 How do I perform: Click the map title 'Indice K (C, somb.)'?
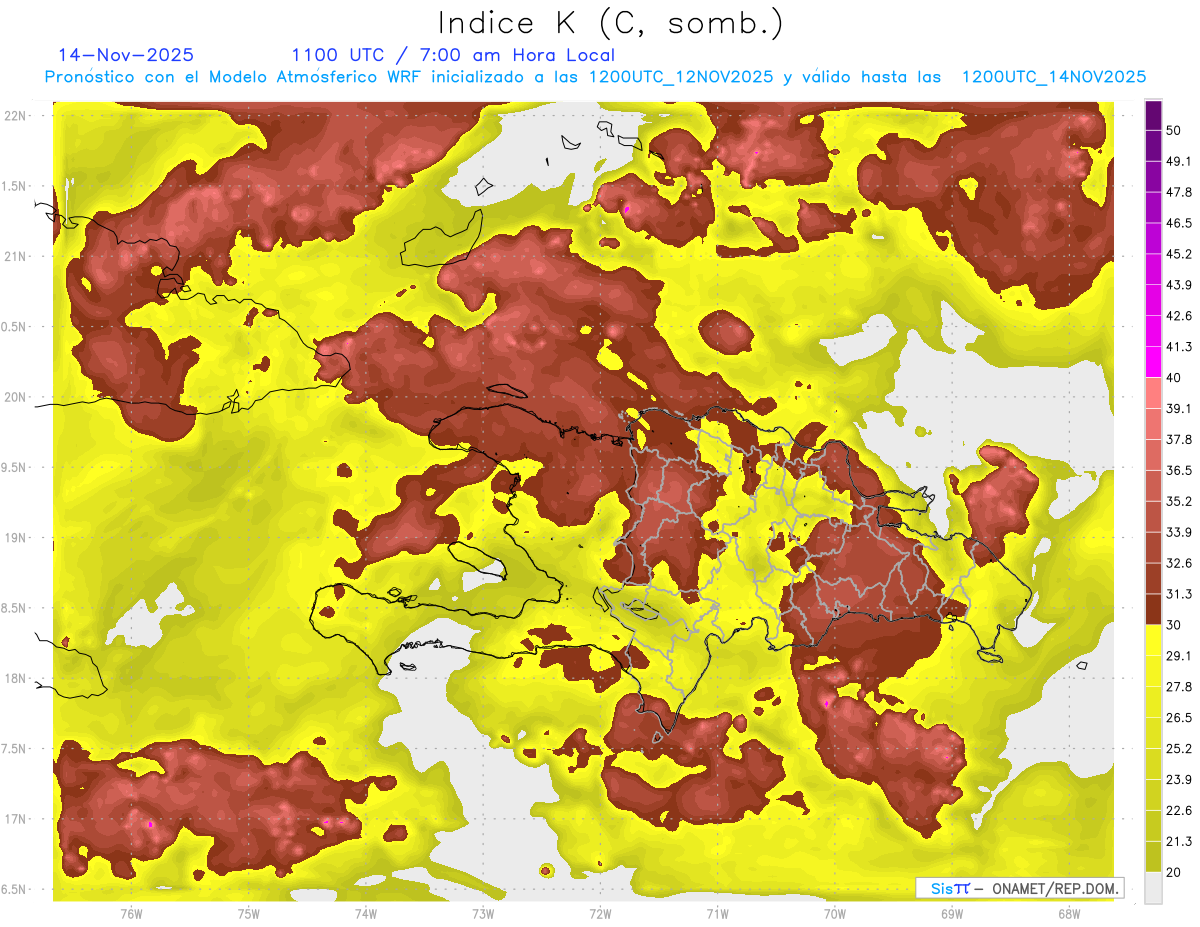point(610,23)
